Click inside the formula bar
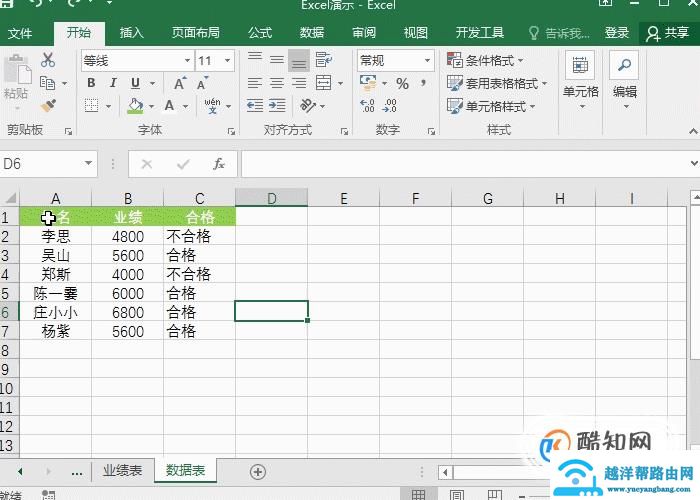 click(464, 164)
